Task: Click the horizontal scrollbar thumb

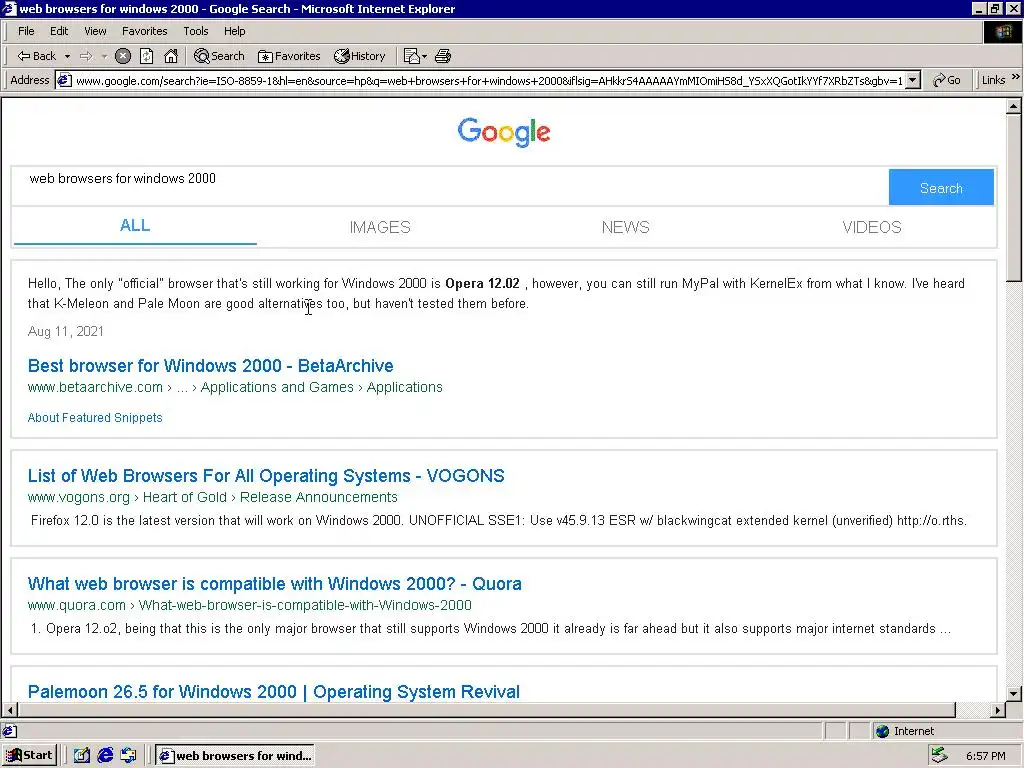Action: 487,710
